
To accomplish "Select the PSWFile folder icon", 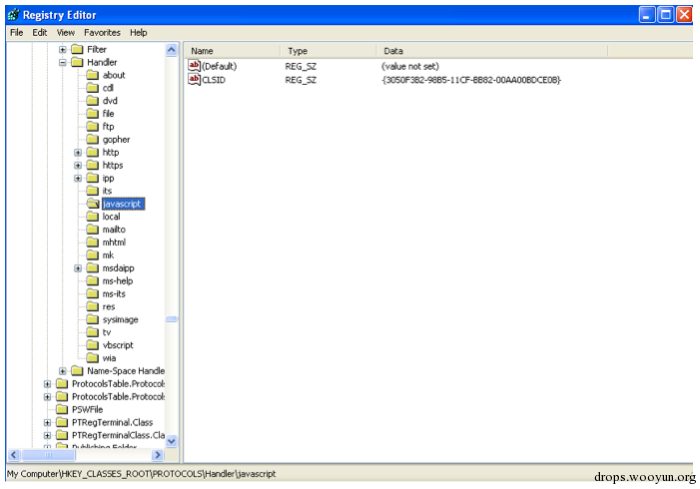I will (62, 410).
